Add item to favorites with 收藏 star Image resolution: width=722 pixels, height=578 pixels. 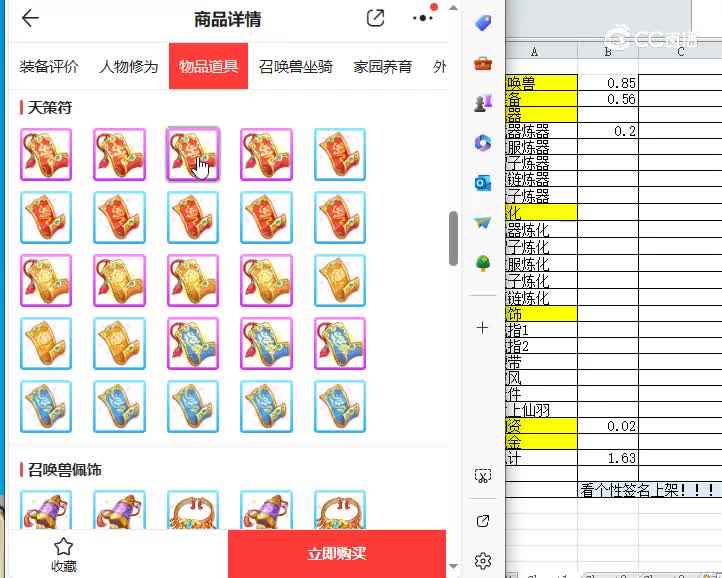click(63, 555)
